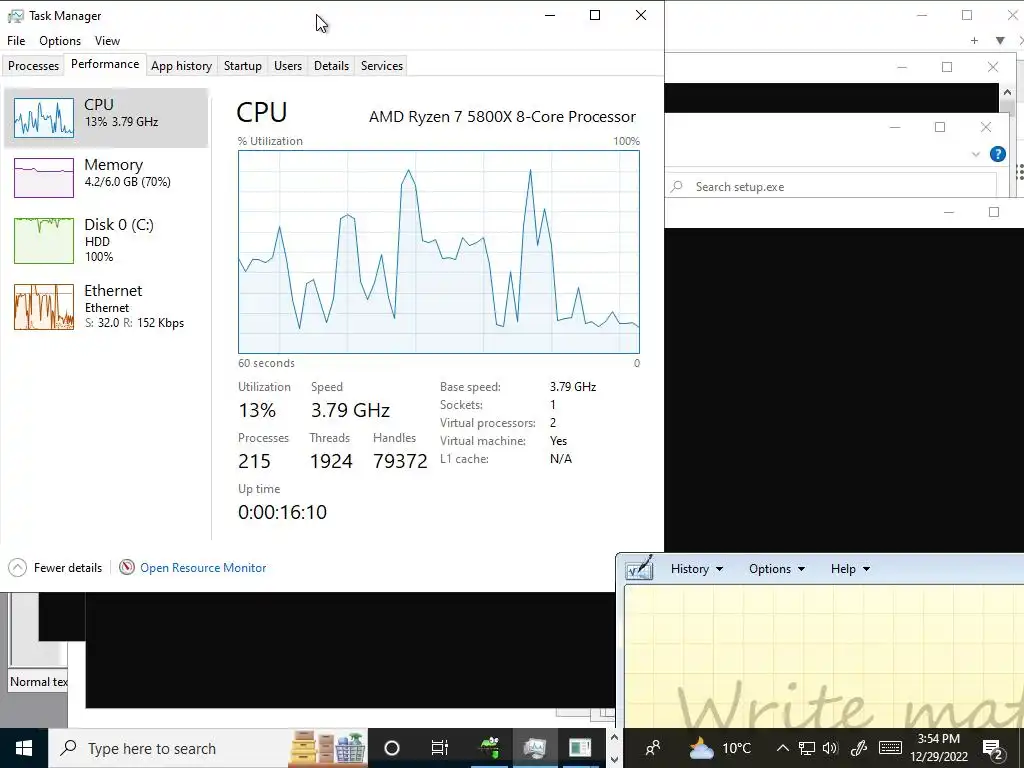This screenshot has width=1024, height=768.
Task: Open Ethernet performance view
Action: [106, 306]
